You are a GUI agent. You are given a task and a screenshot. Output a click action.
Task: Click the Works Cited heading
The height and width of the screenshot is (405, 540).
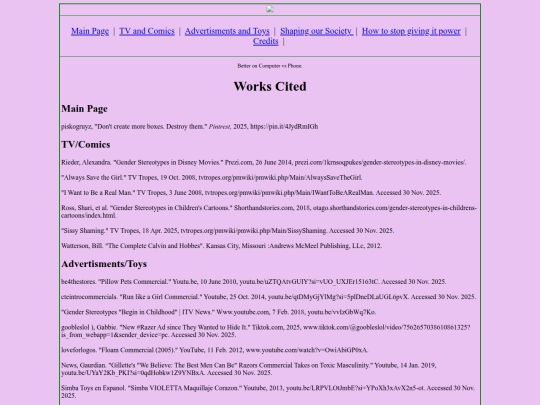click(x=270, y=86)
